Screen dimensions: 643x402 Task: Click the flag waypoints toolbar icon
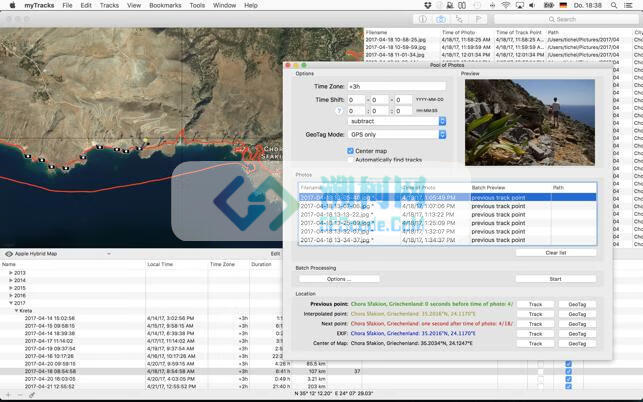coord(478,19)
